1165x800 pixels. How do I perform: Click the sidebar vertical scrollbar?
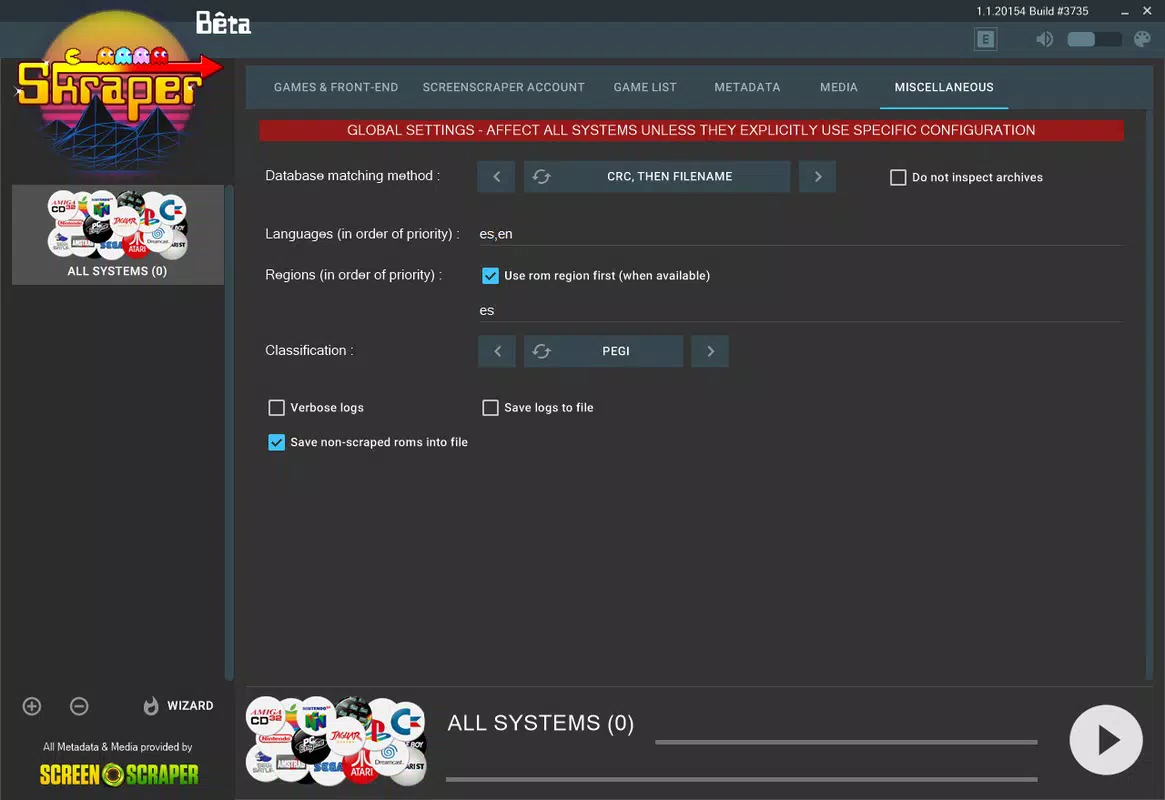coord(229,432)
